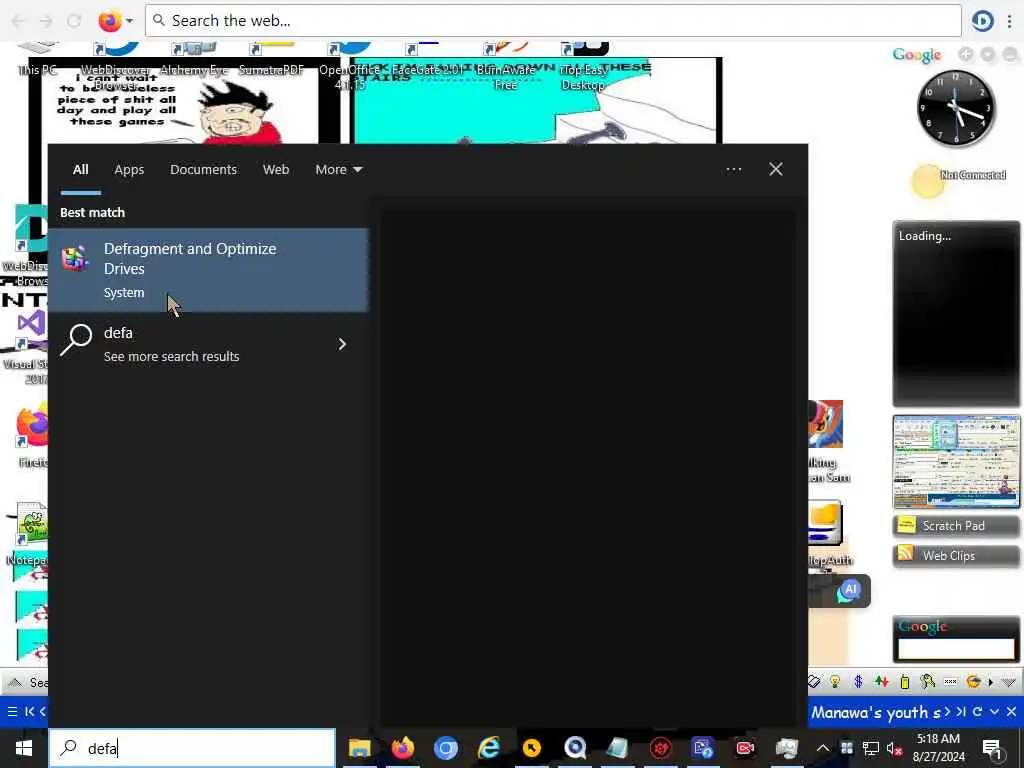Image resolution: width=1024 pixels, height=768 pixels.
Task: Open the search panel options ellipsis
Action: (733, 170)
